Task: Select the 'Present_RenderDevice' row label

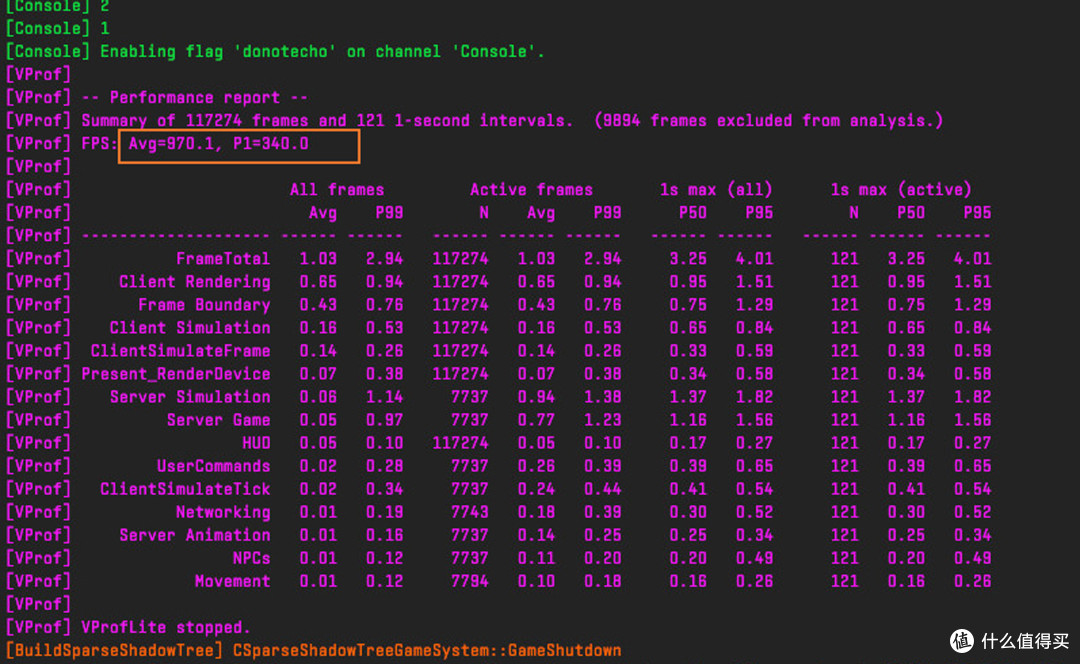Action: pyautogui.click(x=176, y=374)
